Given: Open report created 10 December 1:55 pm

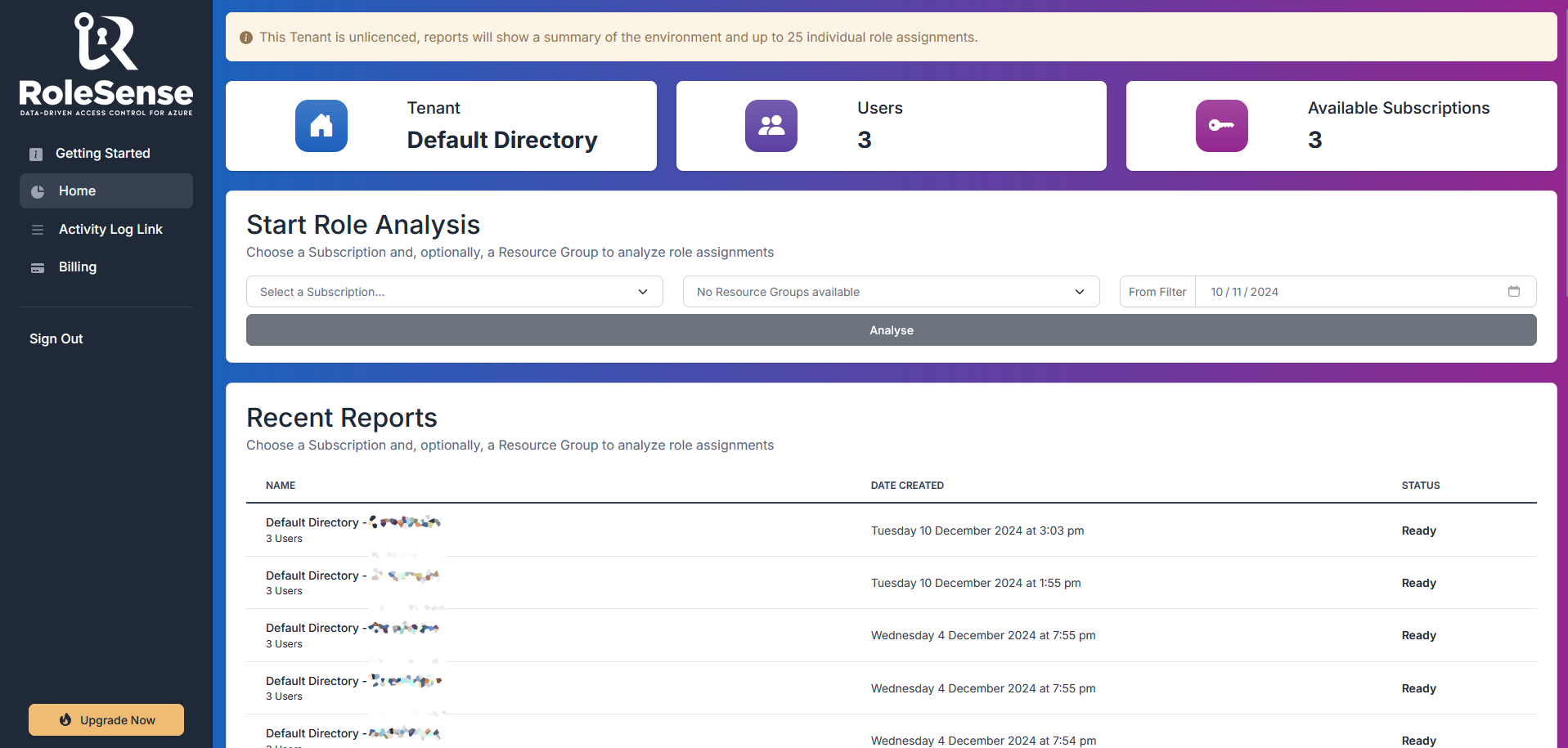Looking at the screenshot, I should [891, 583].
